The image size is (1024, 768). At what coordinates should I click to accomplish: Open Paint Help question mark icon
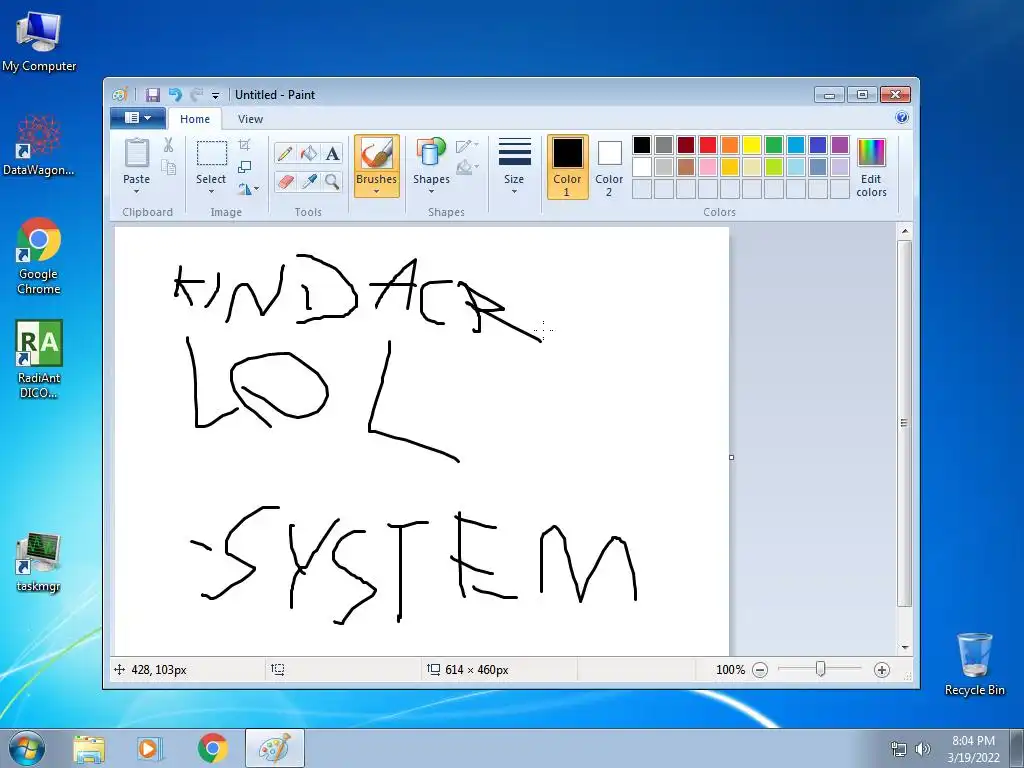click(902, 118)
